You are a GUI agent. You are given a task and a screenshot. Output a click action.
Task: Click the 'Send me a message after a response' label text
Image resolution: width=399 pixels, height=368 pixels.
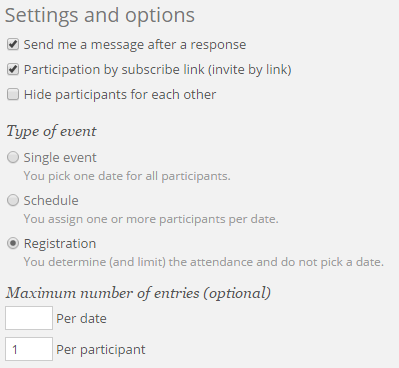[x=135, y=45]
